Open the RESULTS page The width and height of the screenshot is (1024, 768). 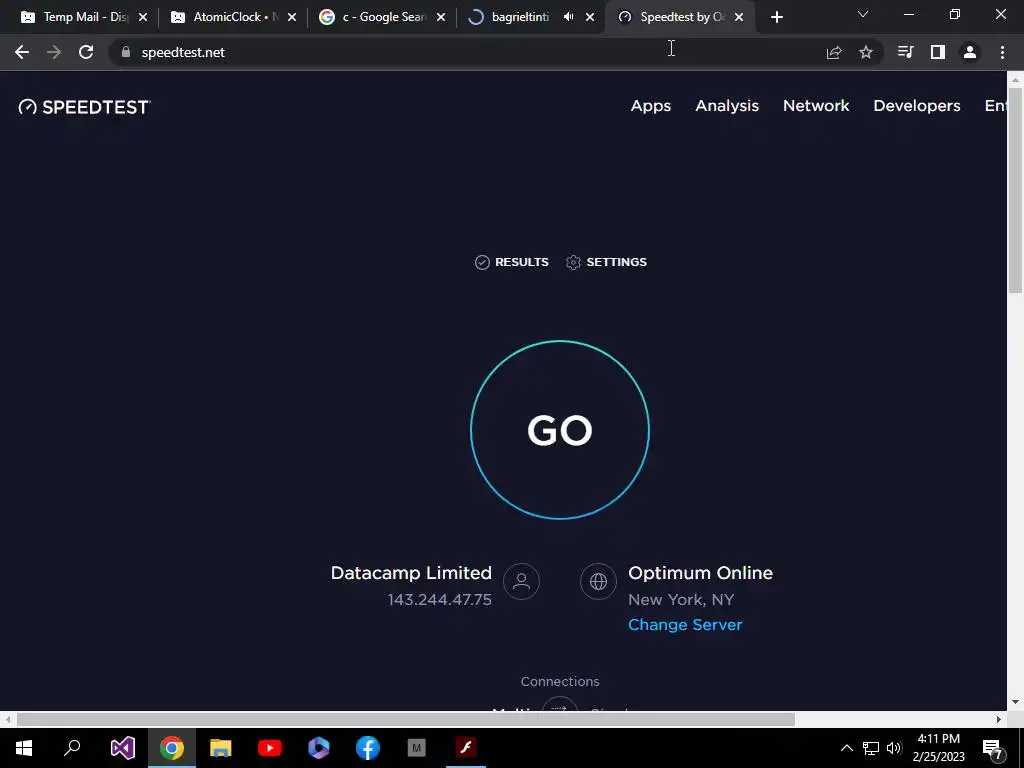coord(511,262)
